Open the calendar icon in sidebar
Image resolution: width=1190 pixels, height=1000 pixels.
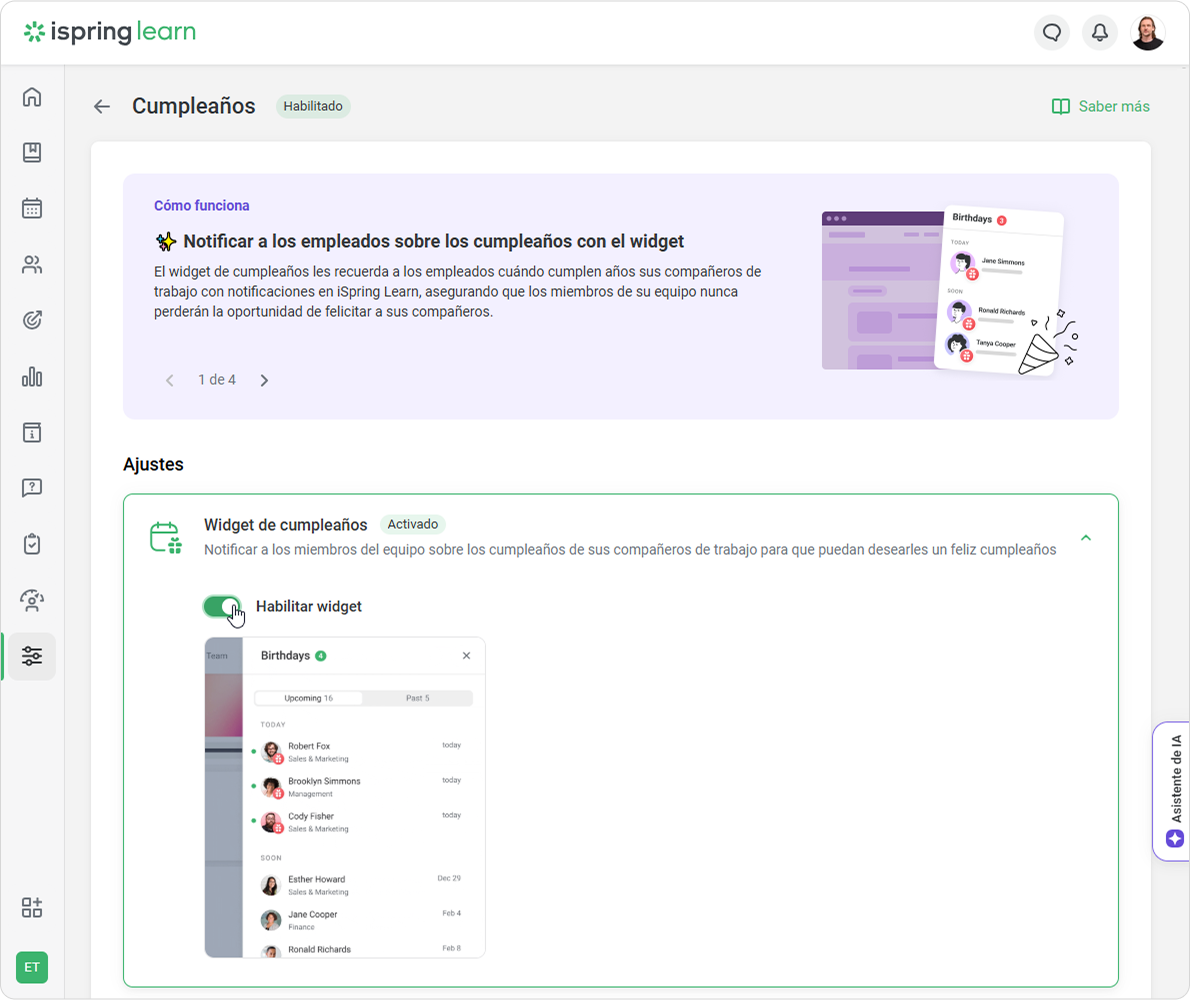32,209
